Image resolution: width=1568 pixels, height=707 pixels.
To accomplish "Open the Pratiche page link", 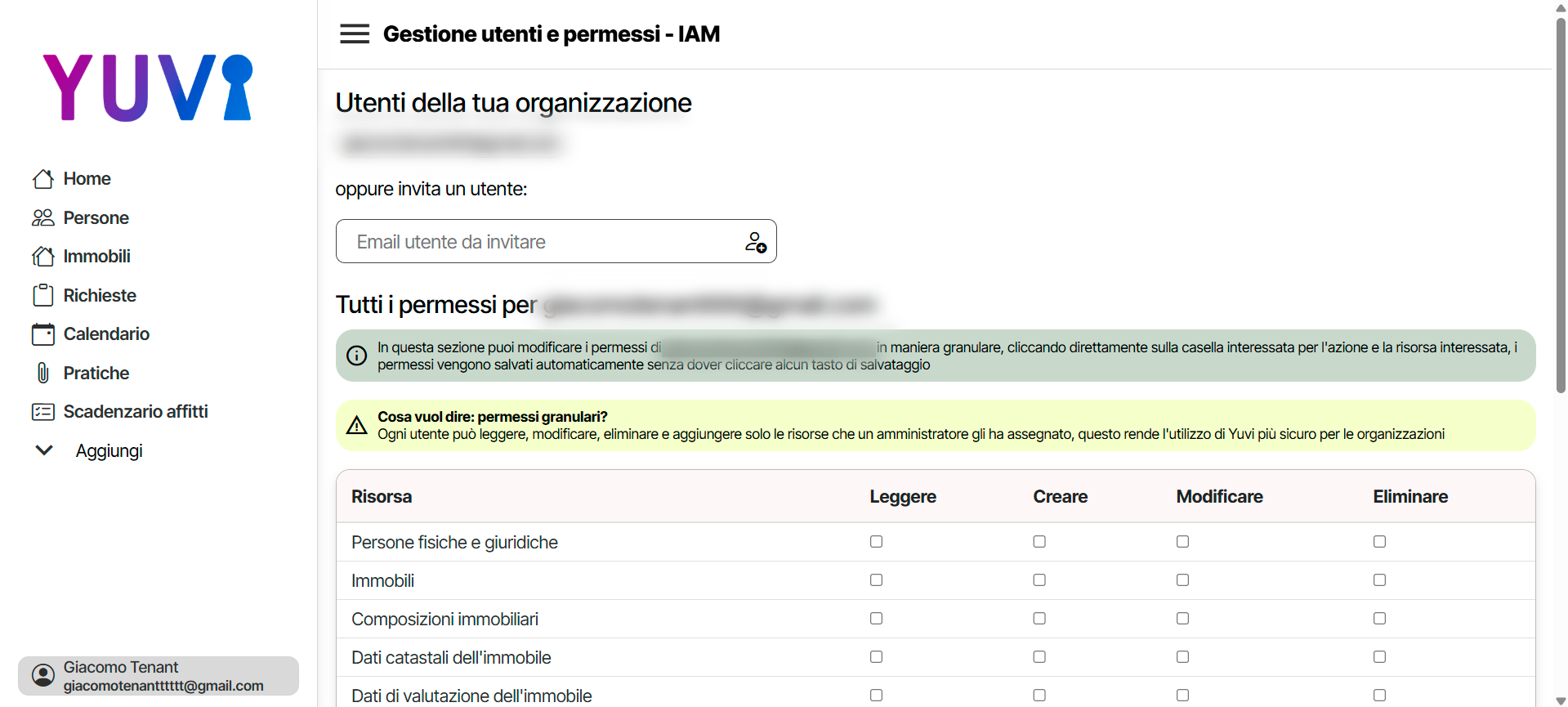I will point(96,373).
